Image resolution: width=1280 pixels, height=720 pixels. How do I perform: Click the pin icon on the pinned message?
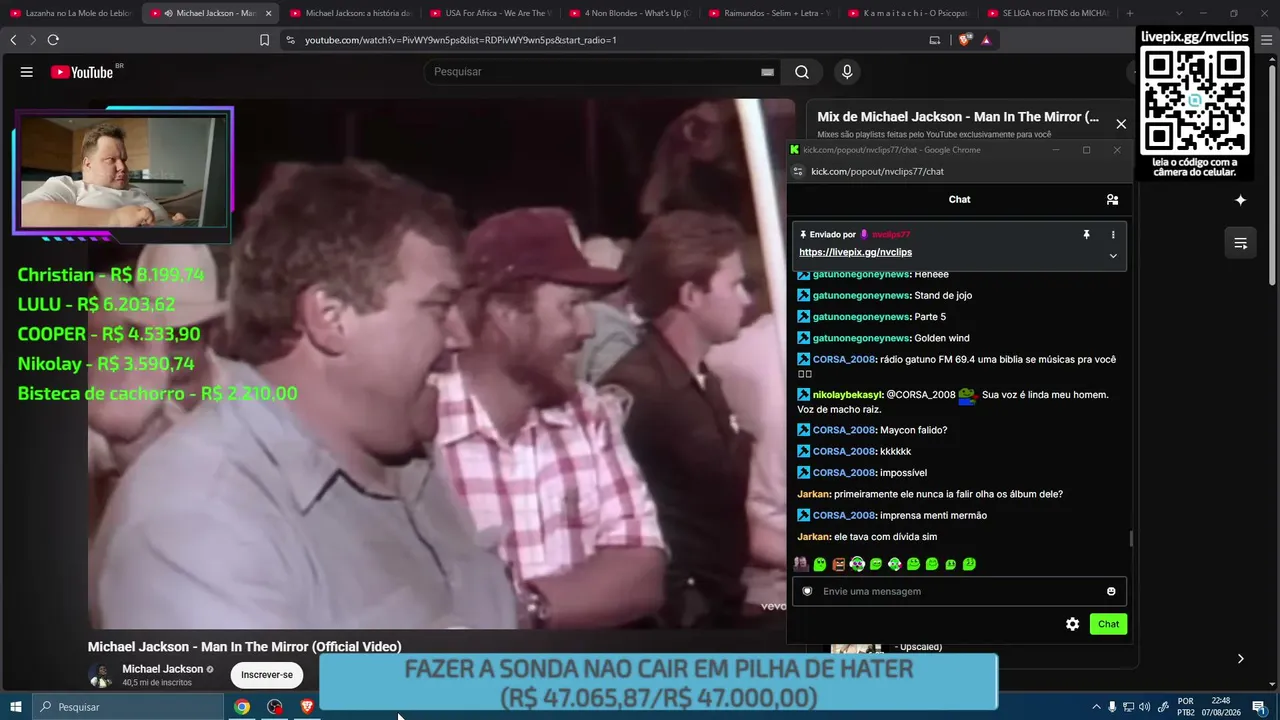[1086, 234]
